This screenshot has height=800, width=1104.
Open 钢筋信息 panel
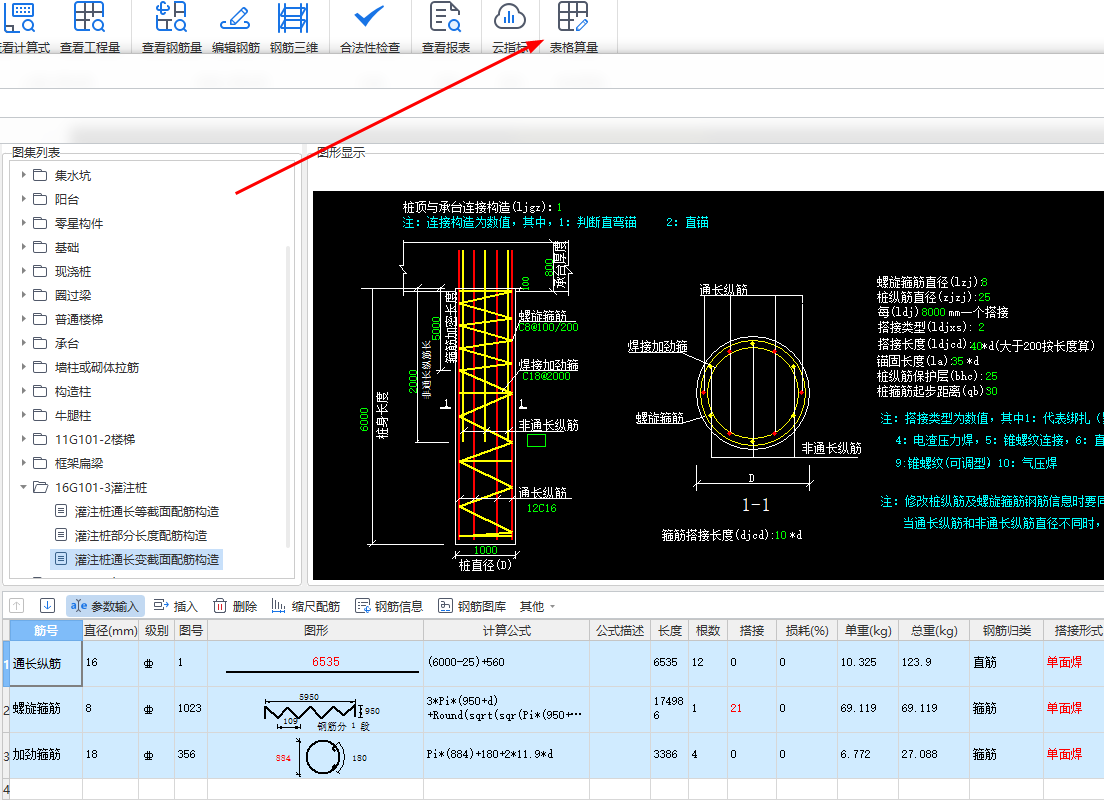click(x=389, y=606)
